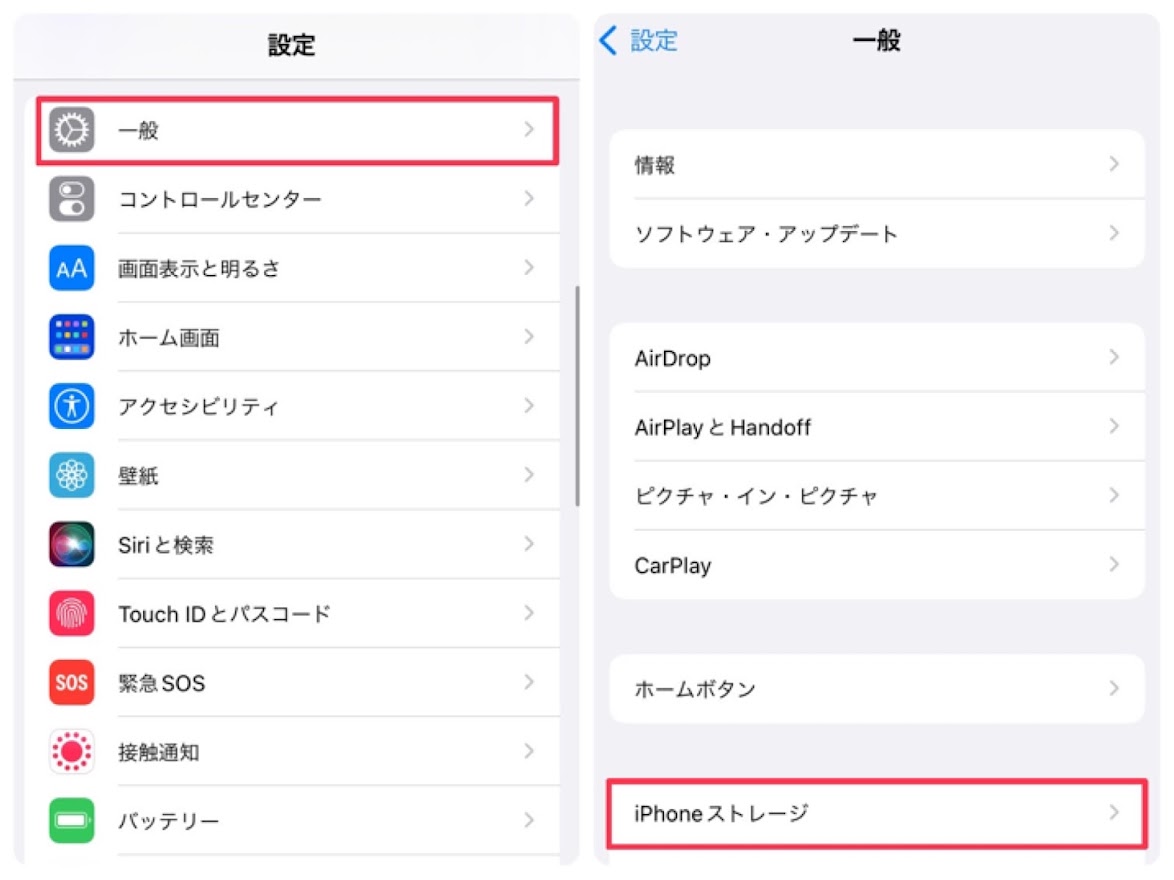This screenshot has width=1174, height=880.
Task: Tap the green Battery (バッテリー) icon
Action: point(72,821)
